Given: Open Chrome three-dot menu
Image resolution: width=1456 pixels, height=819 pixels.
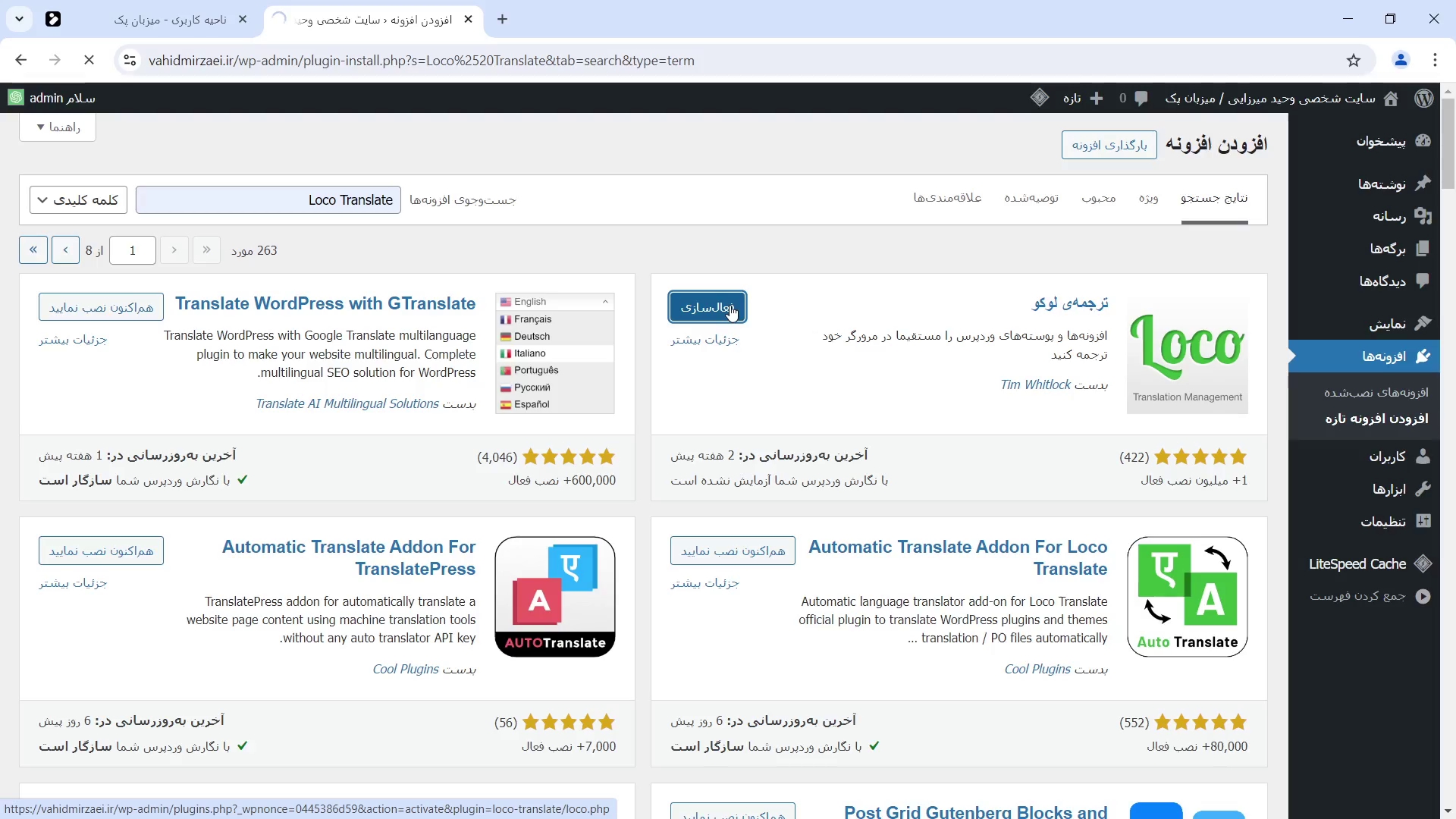Looking at the screenshot, I should coord(1435,60).
